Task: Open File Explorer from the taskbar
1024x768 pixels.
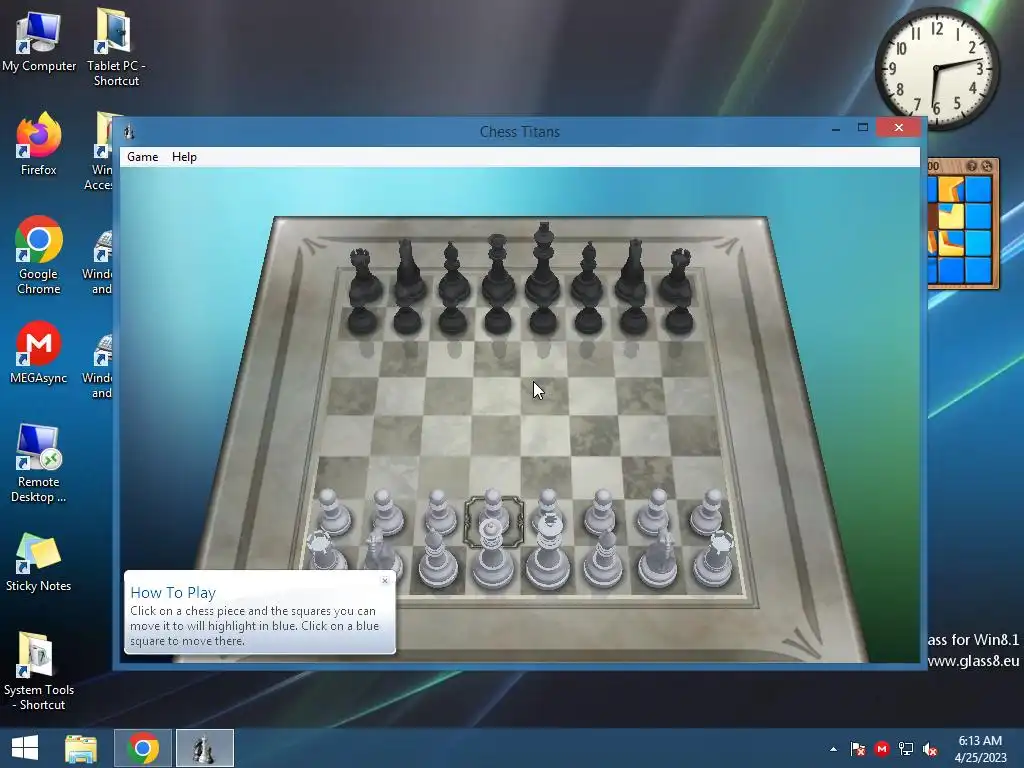Action: (x=81, y=748)
